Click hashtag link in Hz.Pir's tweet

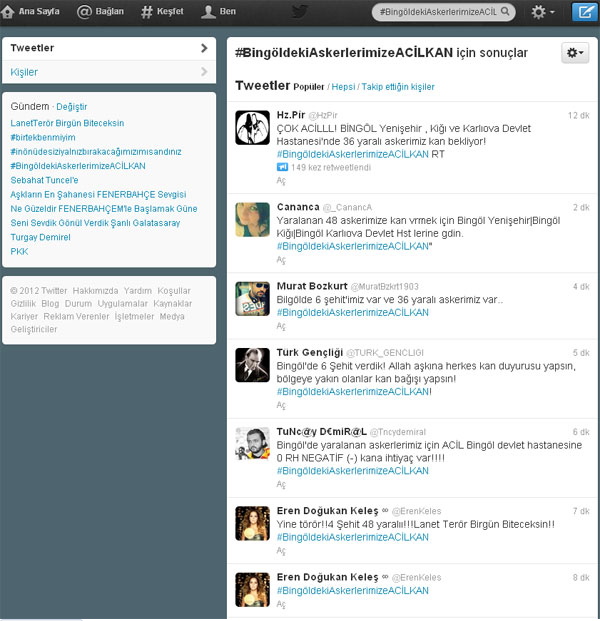[x=352, y=154]
